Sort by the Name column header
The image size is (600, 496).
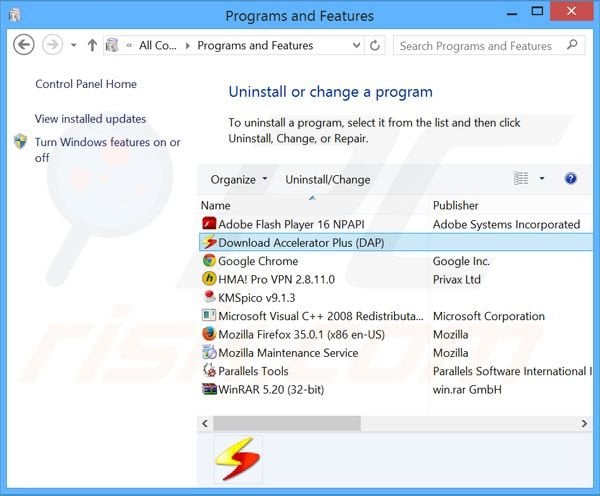coord(314,205)
